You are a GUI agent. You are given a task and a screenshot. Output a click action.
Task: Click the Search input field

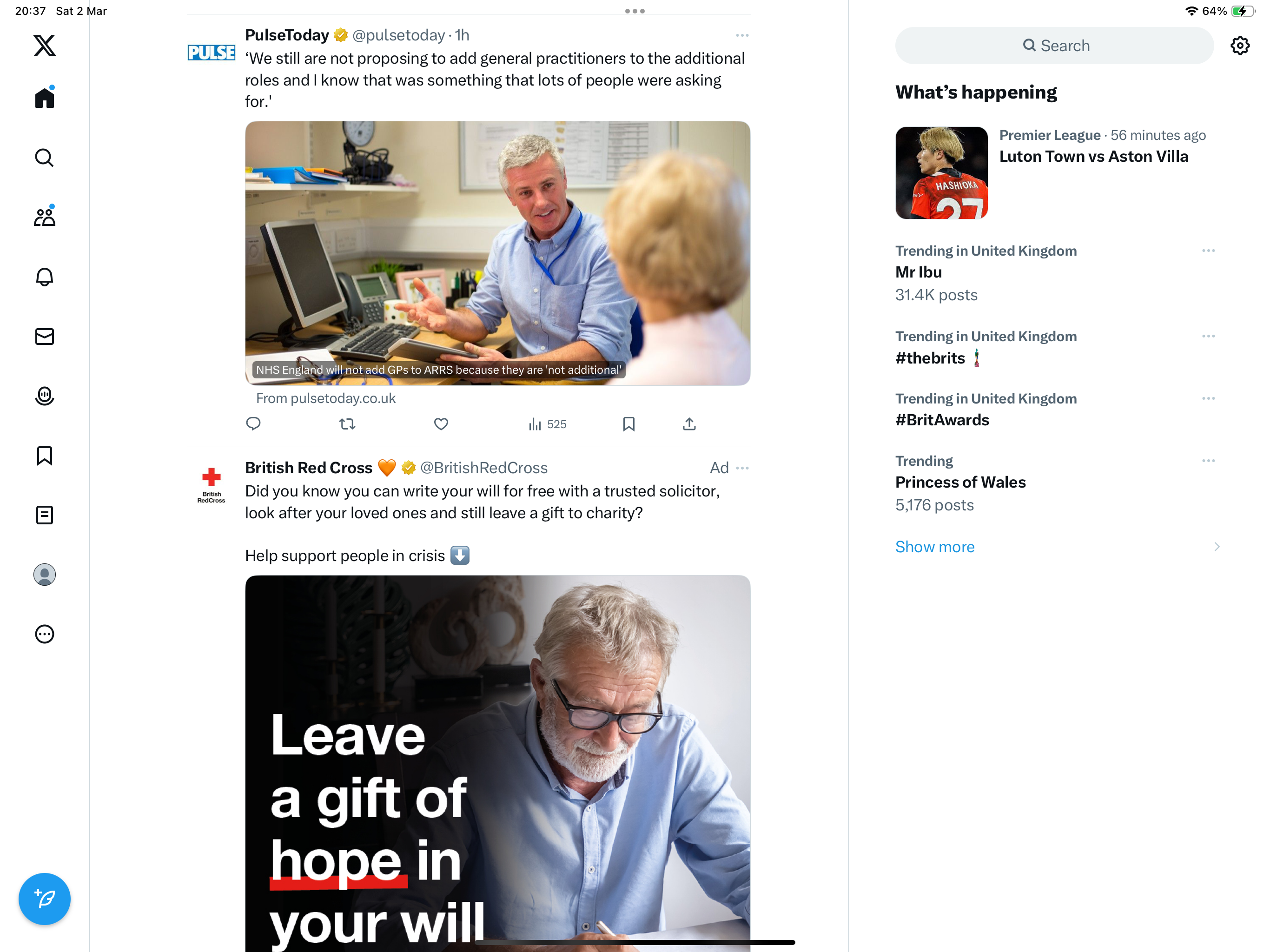click(1054, 46)
